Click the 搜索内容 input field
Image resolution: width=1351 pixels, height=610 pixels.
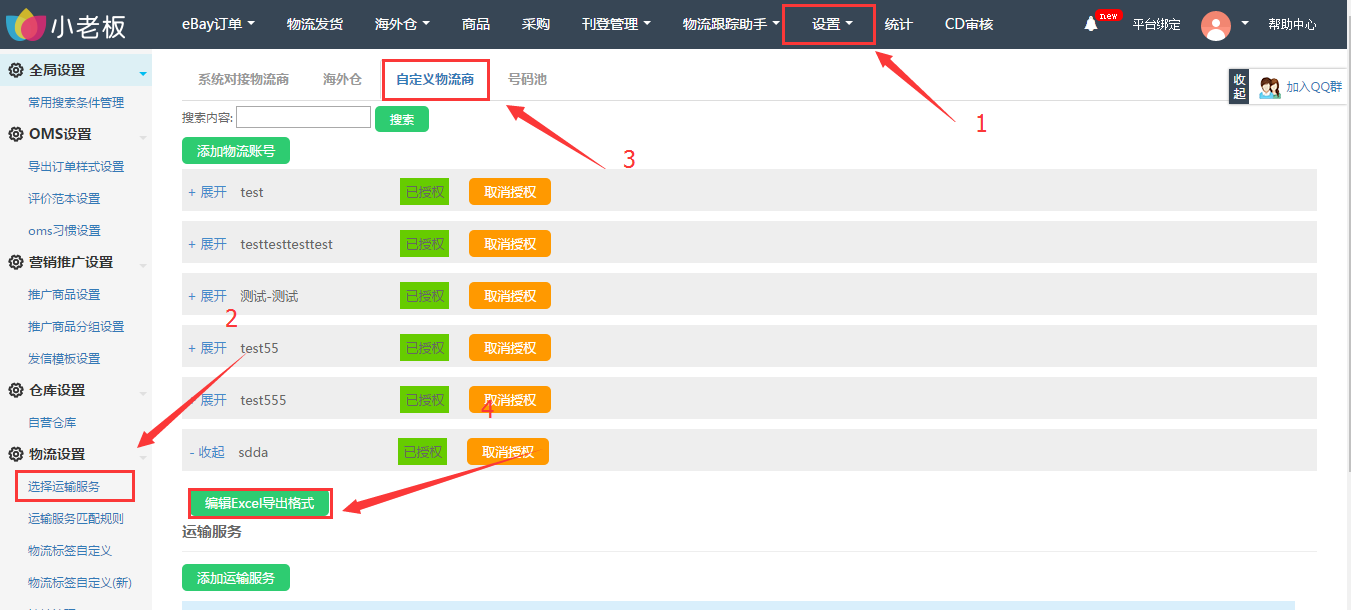[x=303, y=118]
